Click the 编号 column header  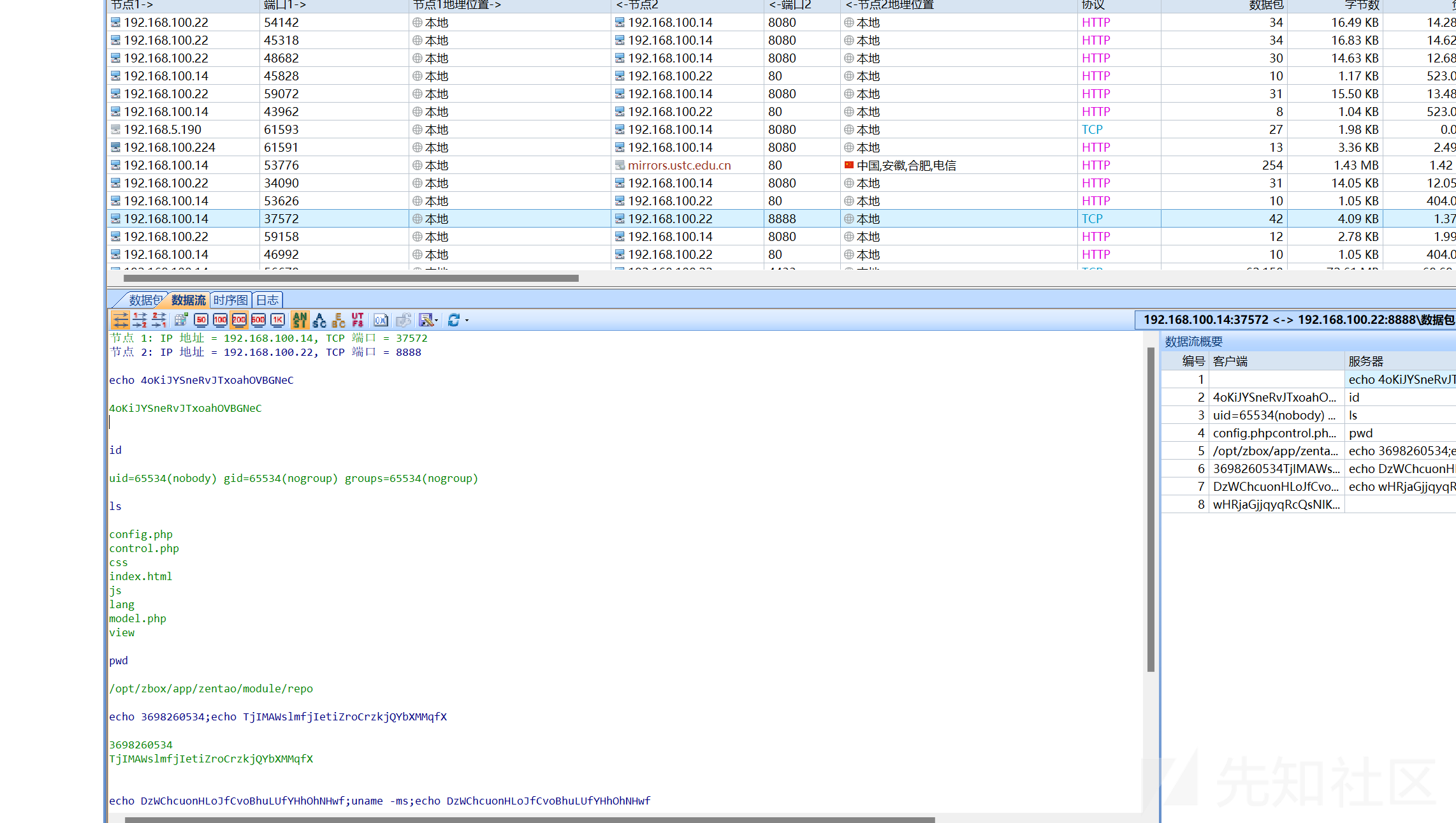tap(1184, 361)
